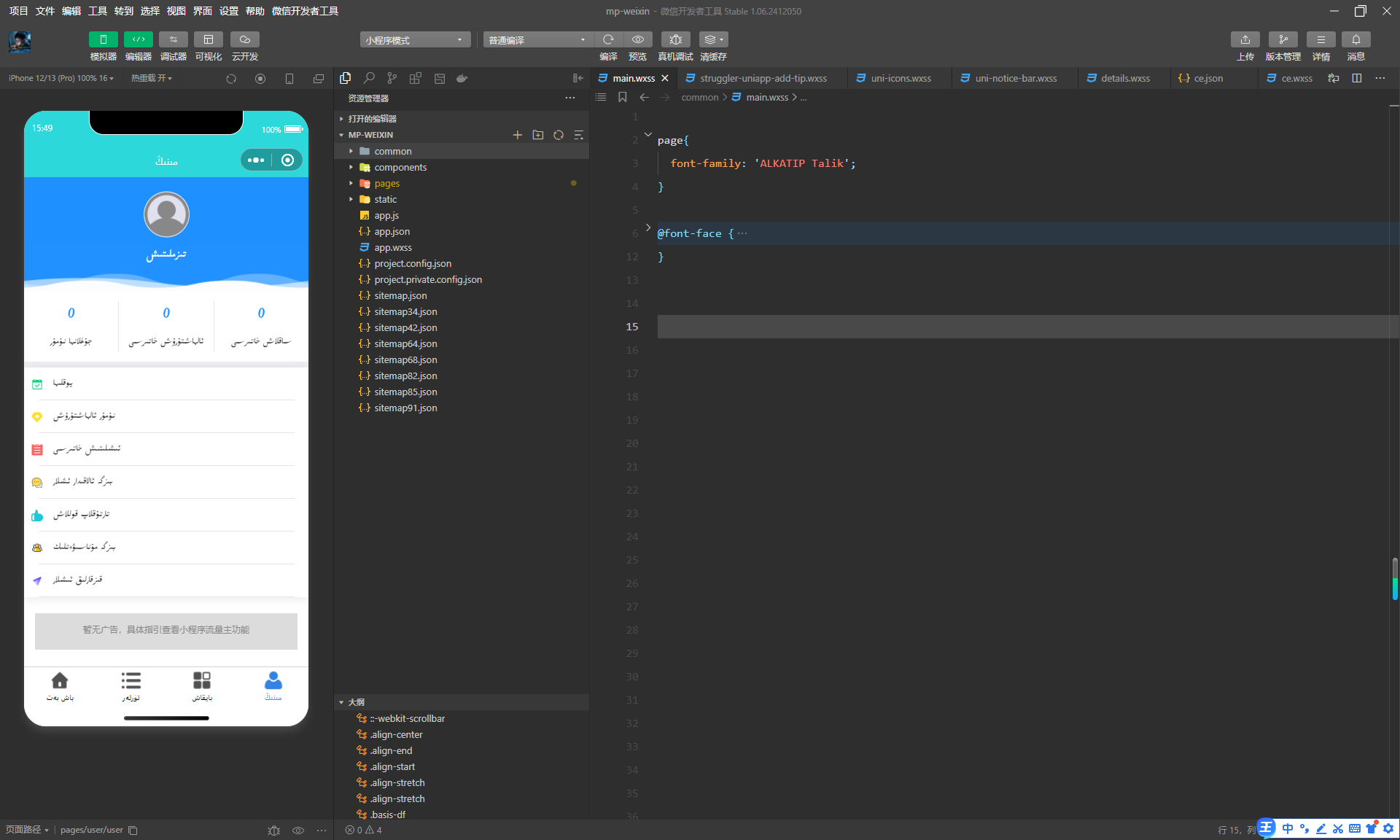Screen dimensions: 1400x840
Task: Open the source control icon in sidebar
Action: [x=392, y=78]
